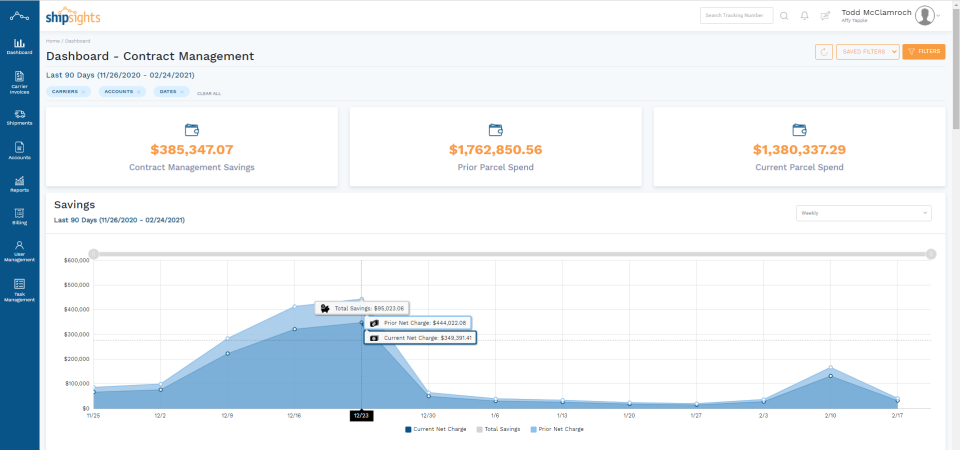Click the Prior Net Charge $444,022.08 tooltip

pyautogui.click(x=418, y=323)
